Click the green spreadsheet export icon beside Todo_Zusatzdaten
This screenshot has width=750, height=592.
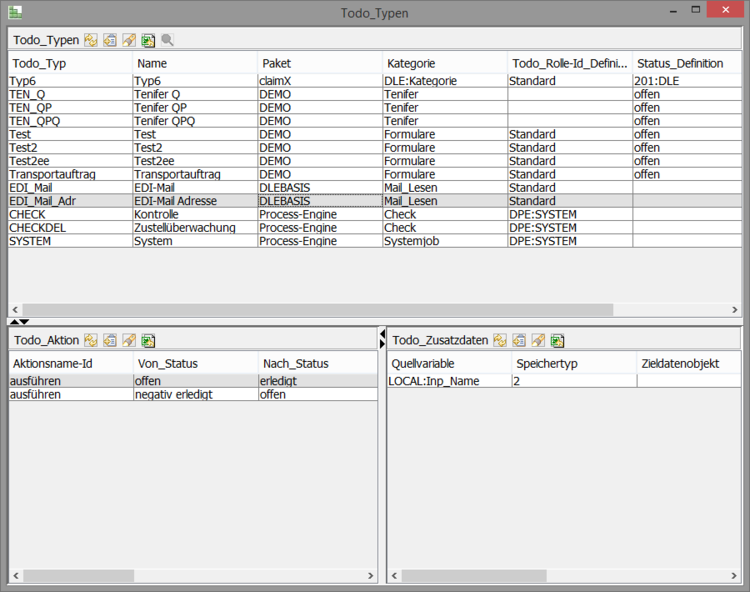click(x=557, y=340)
